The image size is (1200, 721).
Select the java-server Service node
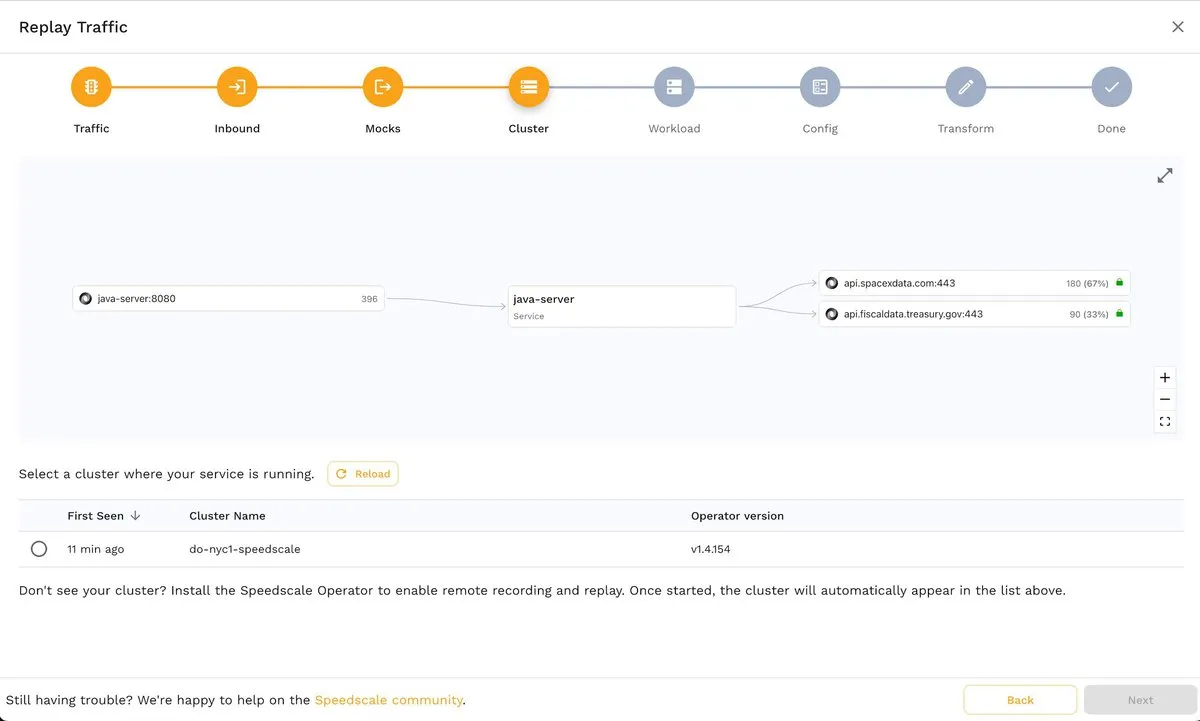pyautogui.click(x=621, y=306)
